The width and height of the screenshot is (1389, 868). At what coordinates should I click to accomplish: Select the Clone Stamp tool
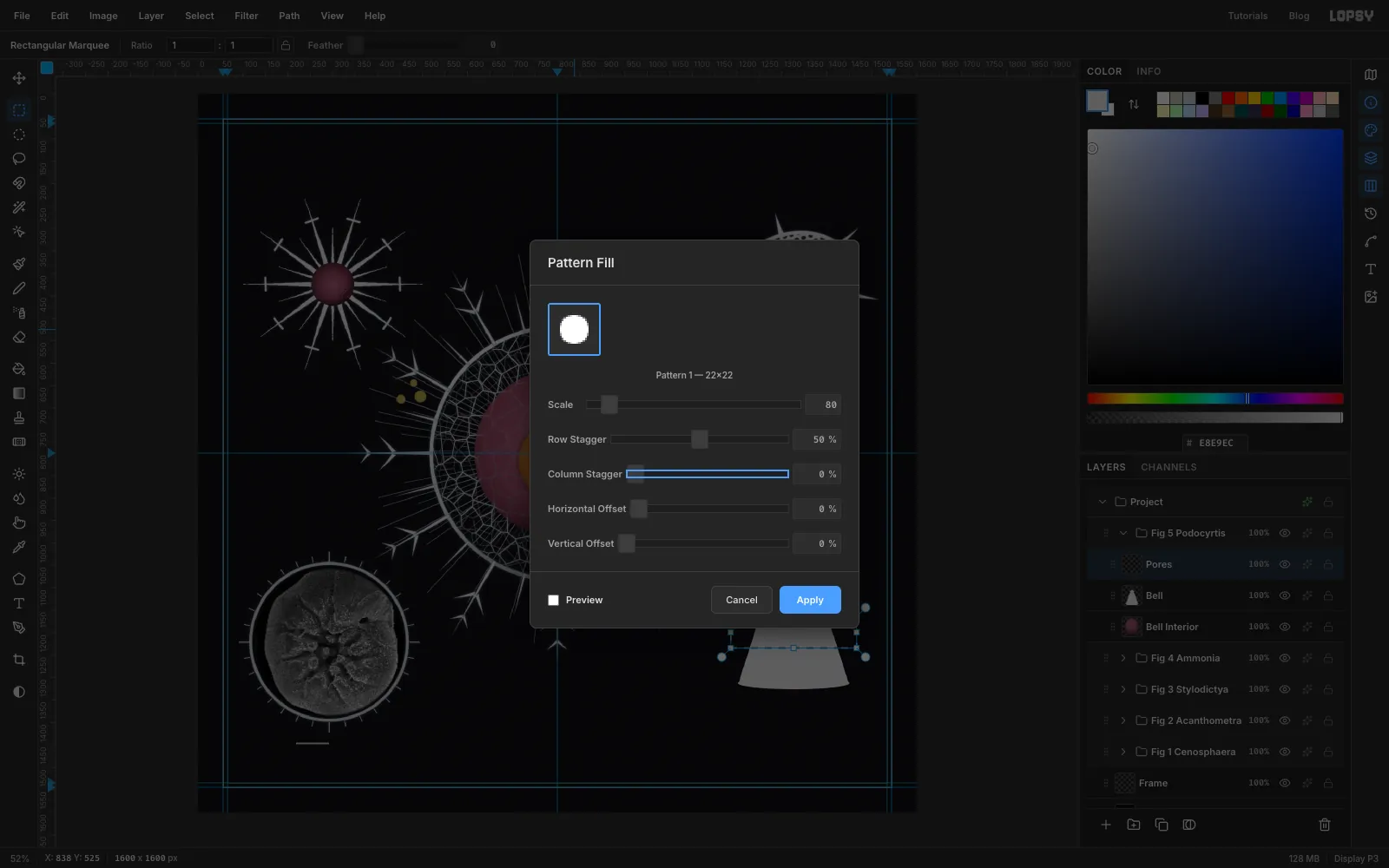[19, 418]
